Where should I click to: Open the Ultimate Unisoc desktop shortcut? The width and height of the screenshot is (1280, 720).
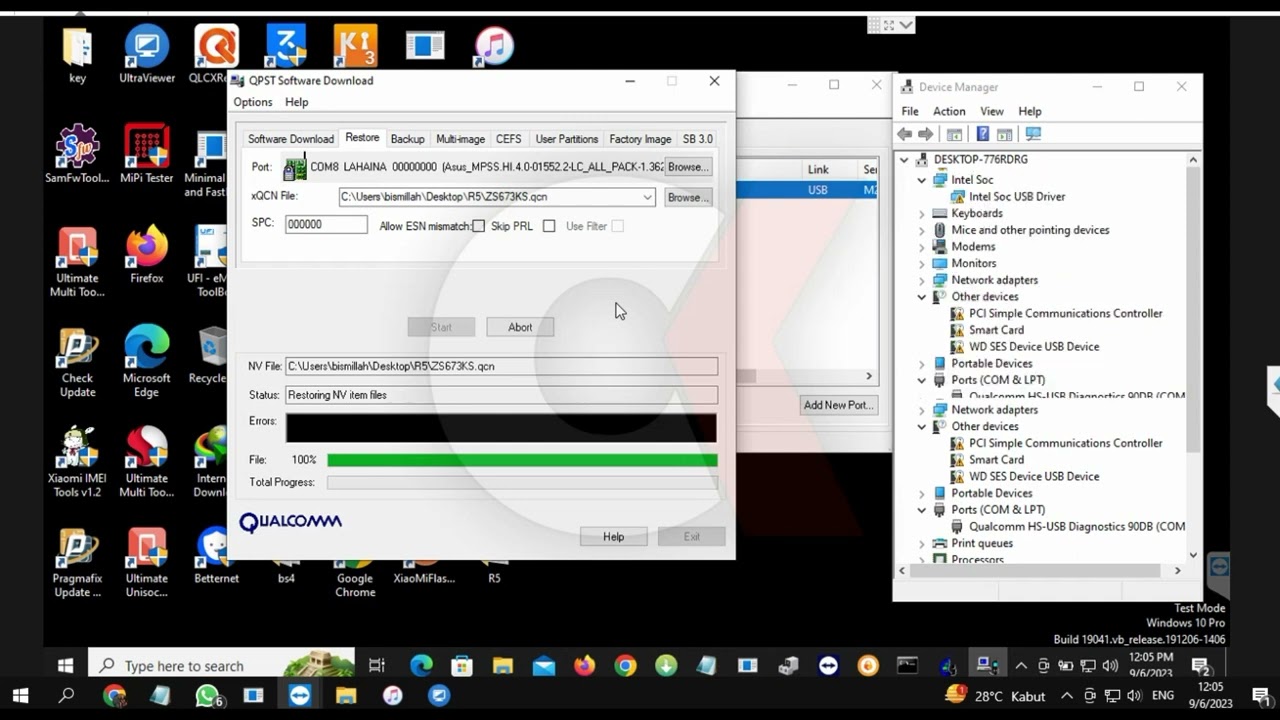coord(147,563)
